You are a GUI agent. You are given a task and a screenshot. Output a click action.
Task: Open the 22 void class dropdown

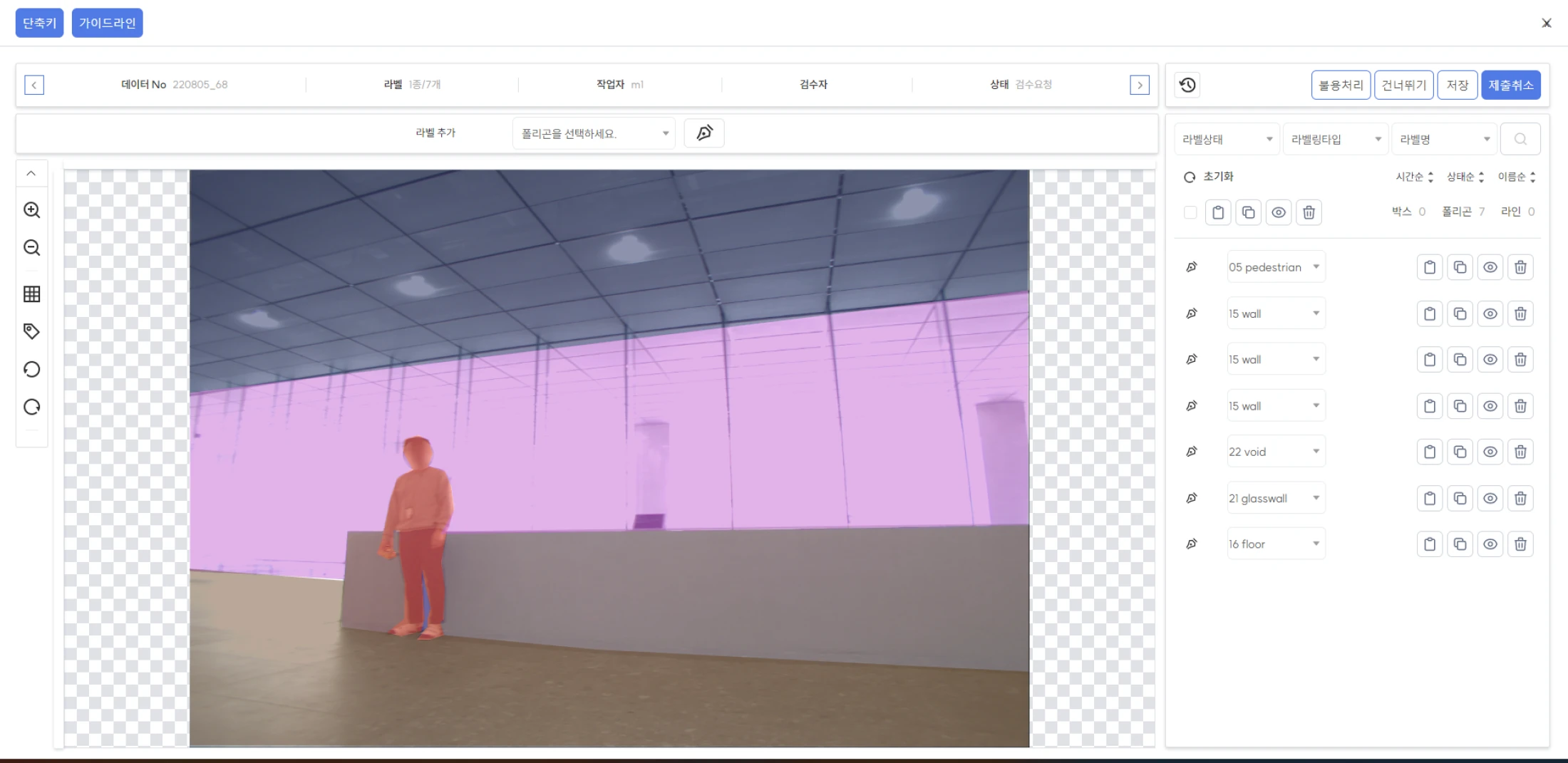point(1276,452)
